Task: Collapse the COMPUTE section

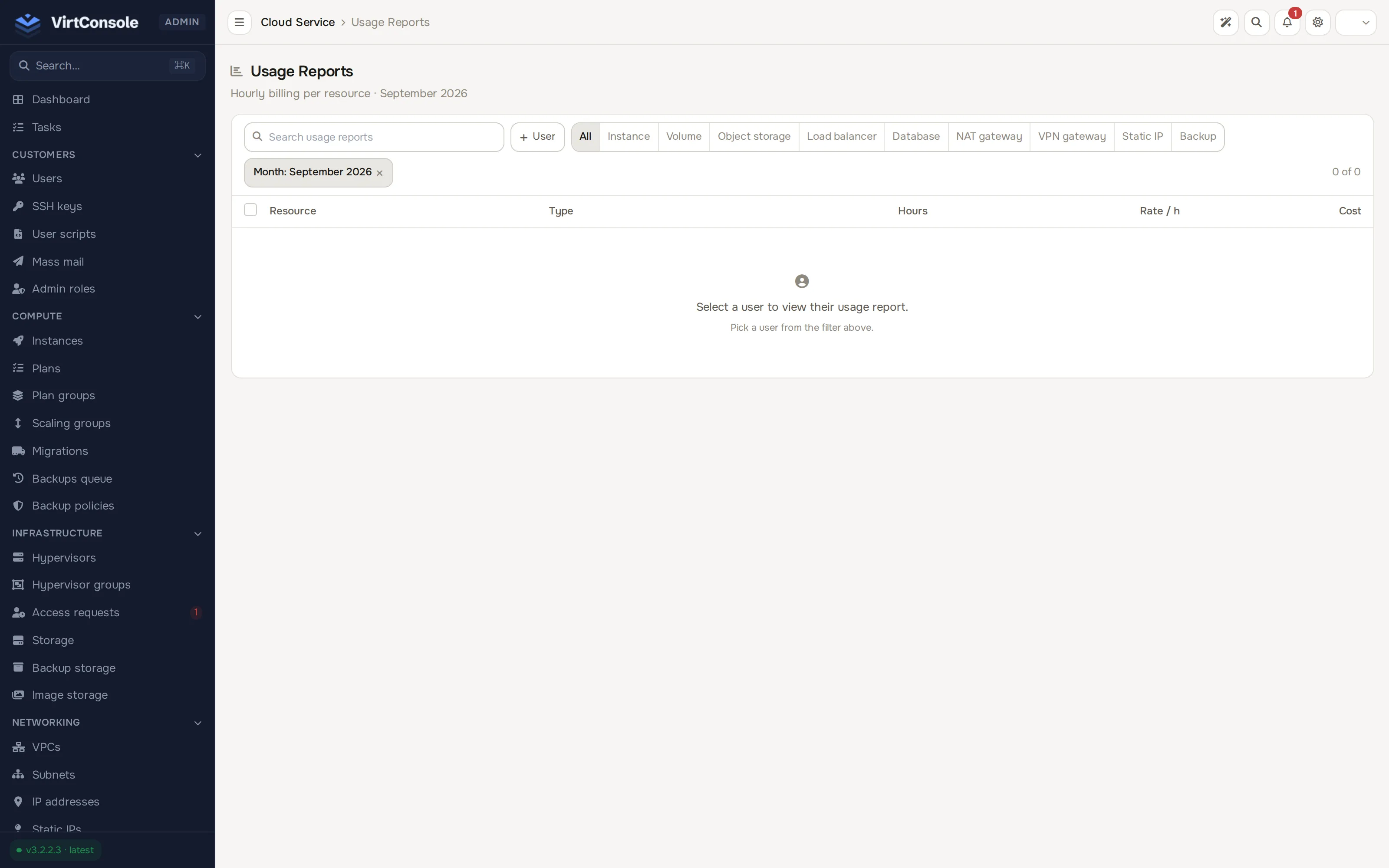Action: click(198, 316)
